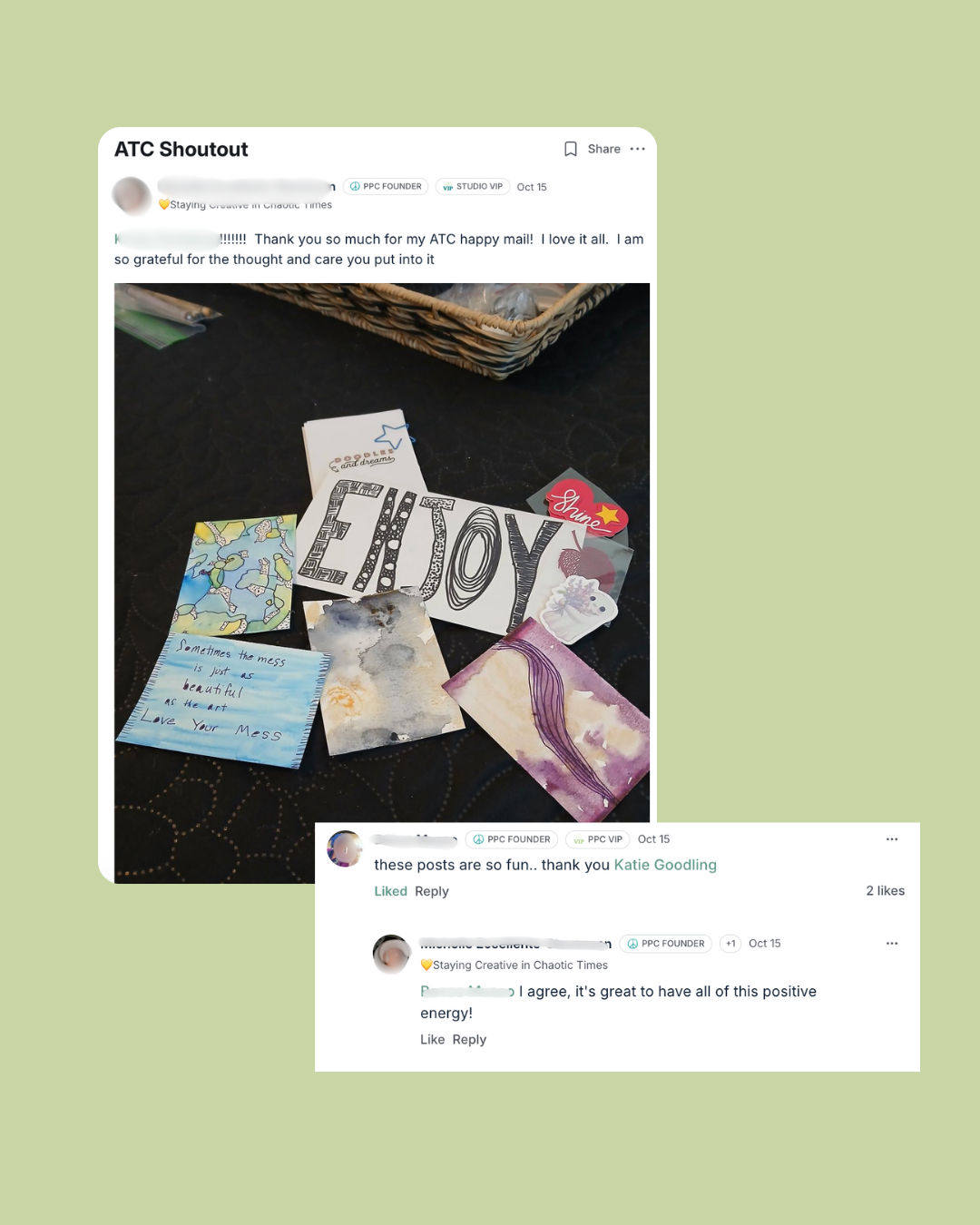The width and height of the screenshot is (980, 1225).
Task: Share the ATC Shoutout post
Action: (604, 149)
